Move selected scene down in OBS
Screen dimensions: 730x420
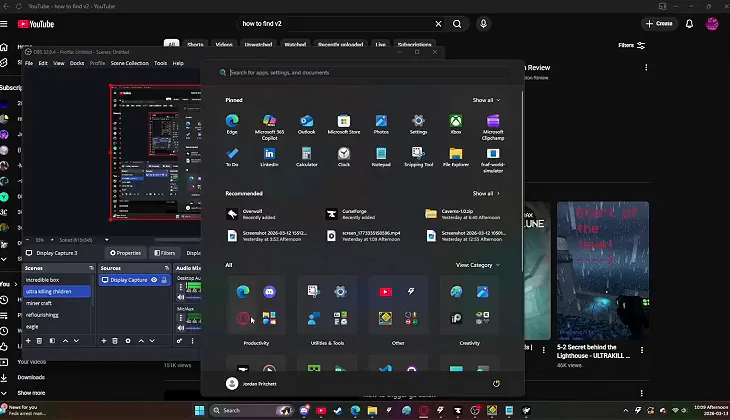(76, 341)
